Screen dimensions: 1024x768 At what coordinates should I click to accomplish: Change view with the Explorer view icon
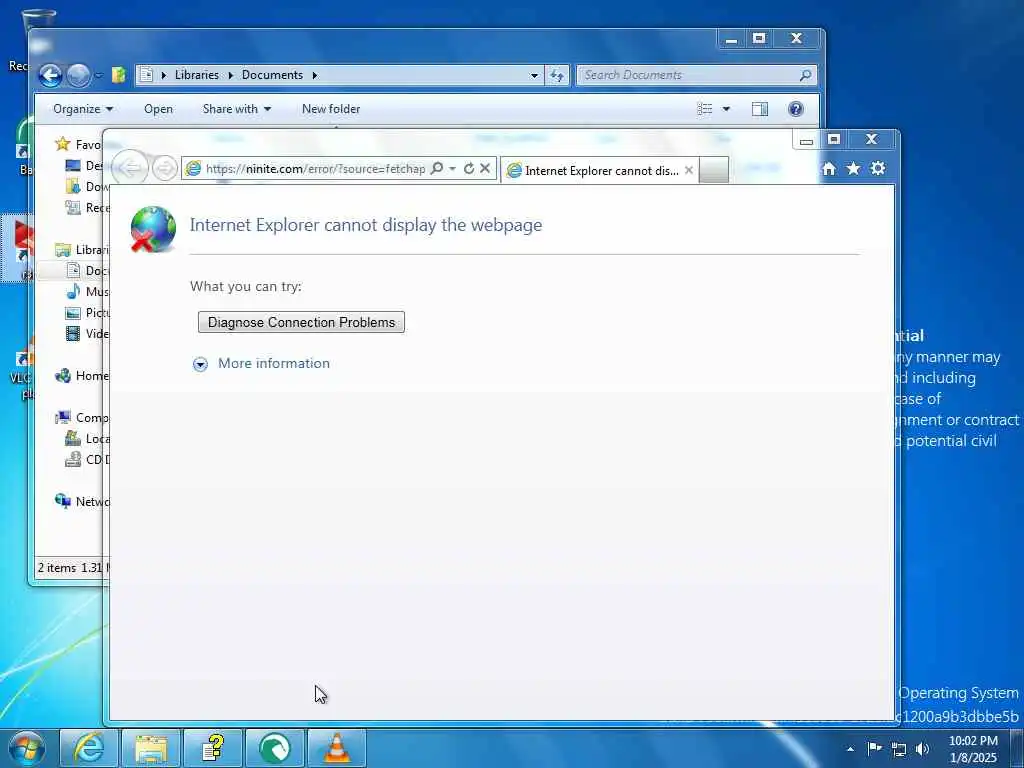tap(705, 109)
